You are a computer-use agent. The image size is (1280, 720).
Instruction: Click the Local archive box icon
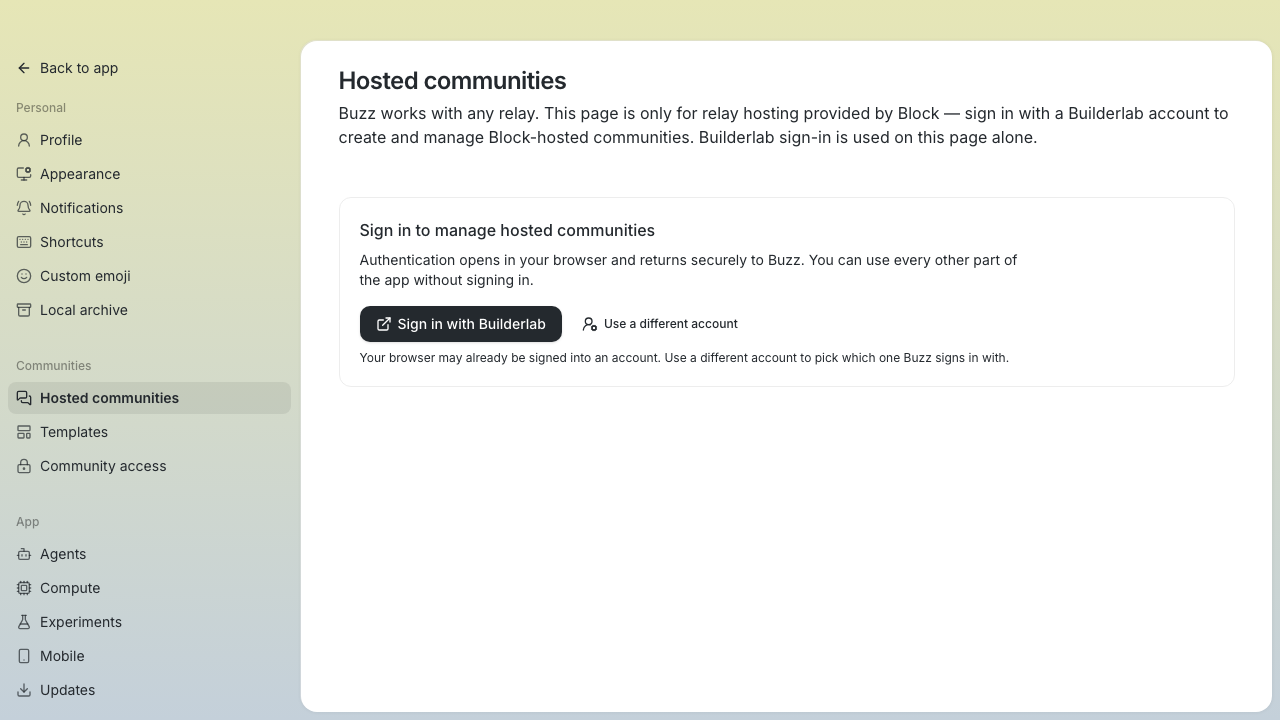click(24, 310)
